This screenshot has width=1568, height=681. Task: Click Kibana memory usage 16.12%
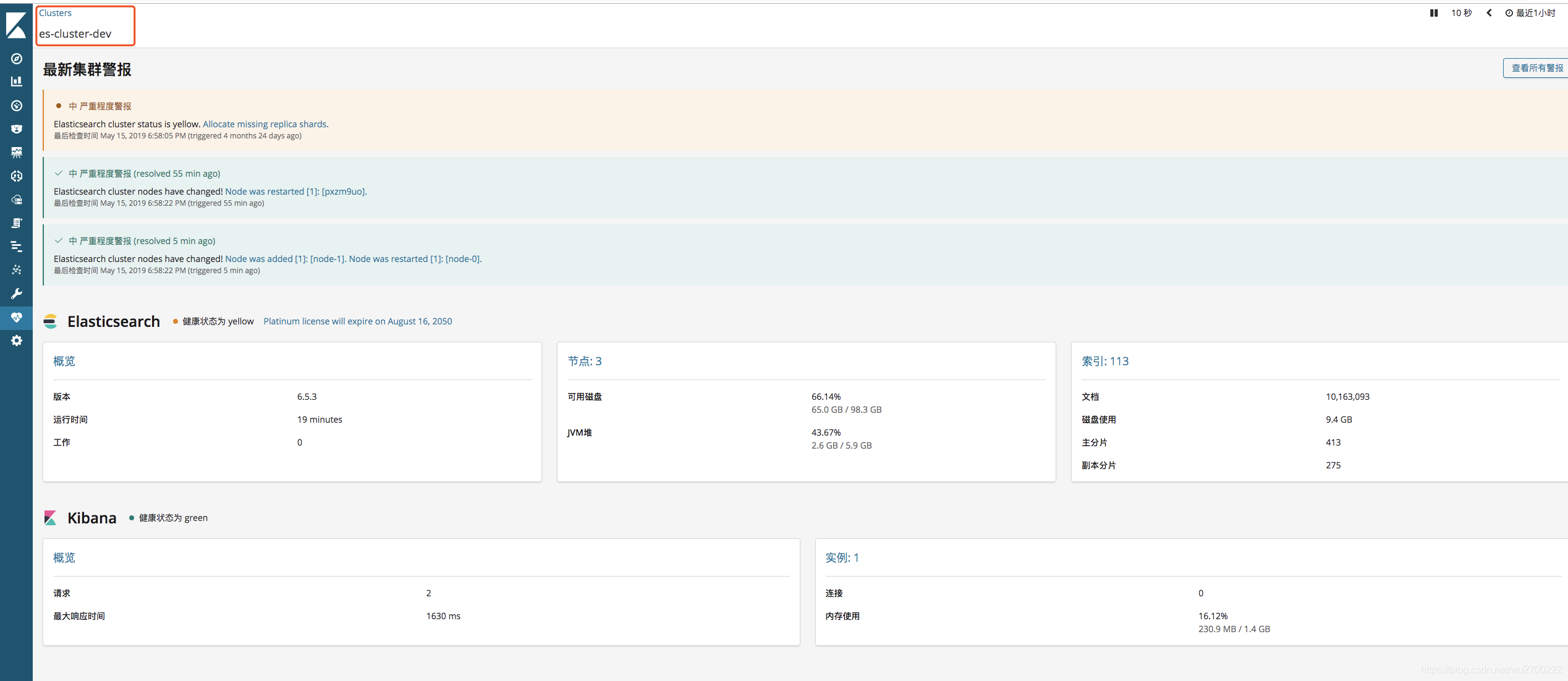(1213, 616)
